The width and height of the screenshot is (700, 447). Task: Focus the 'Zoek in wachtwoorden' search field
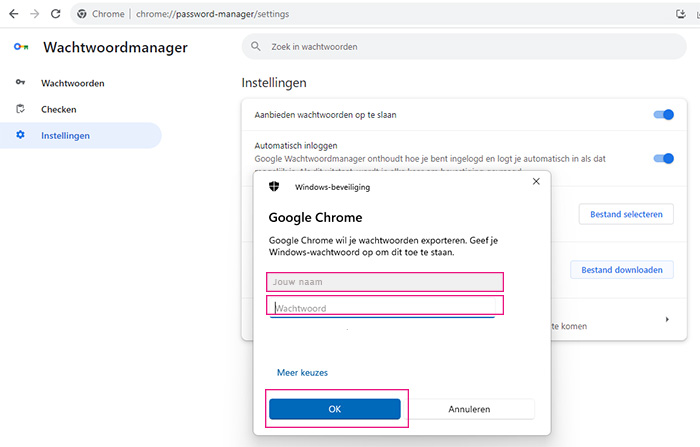click(x=464, y=46)
